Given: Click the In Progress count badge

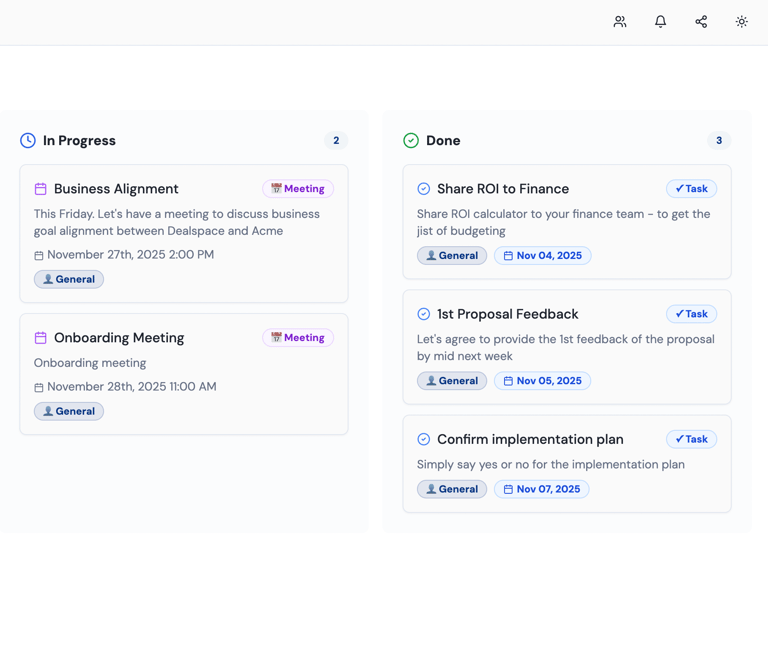Looking at the screenshot, I should click(336, 141).
